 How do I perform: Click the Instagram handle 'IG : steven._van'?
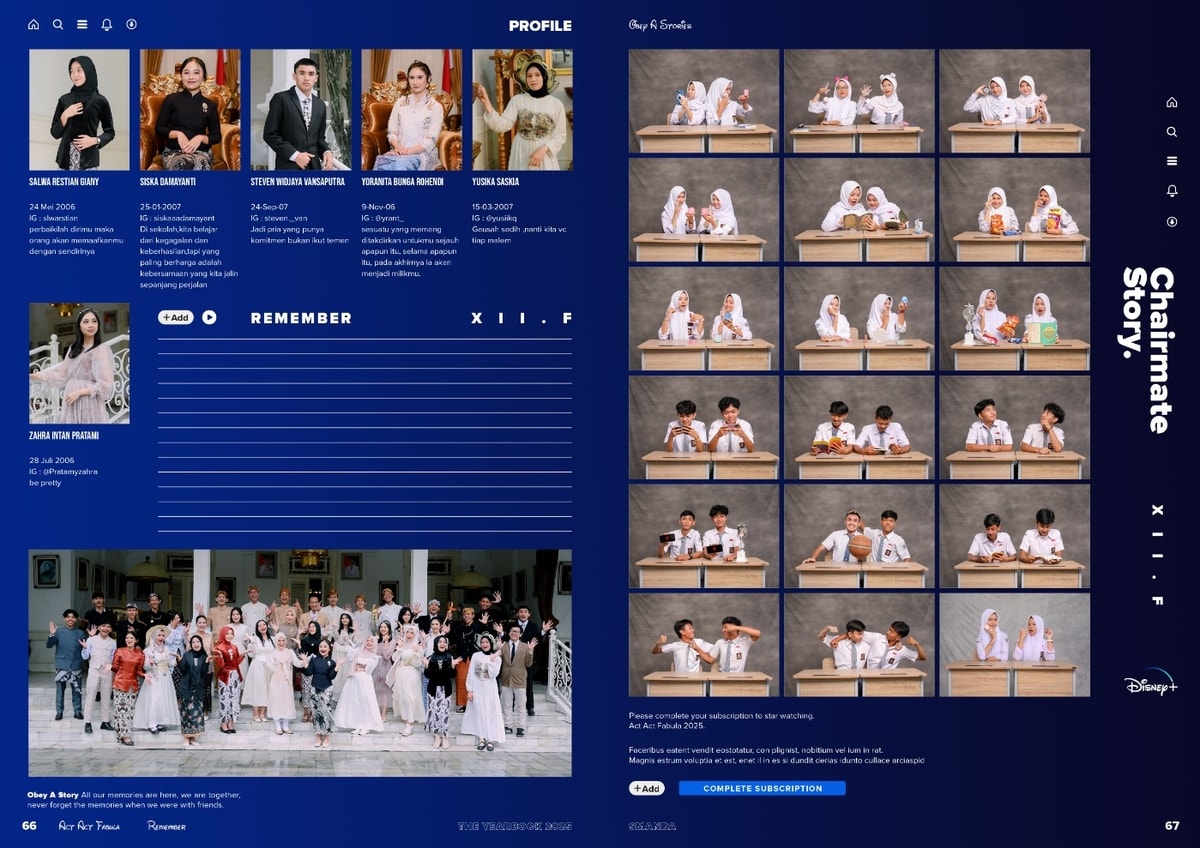[280, 217]
